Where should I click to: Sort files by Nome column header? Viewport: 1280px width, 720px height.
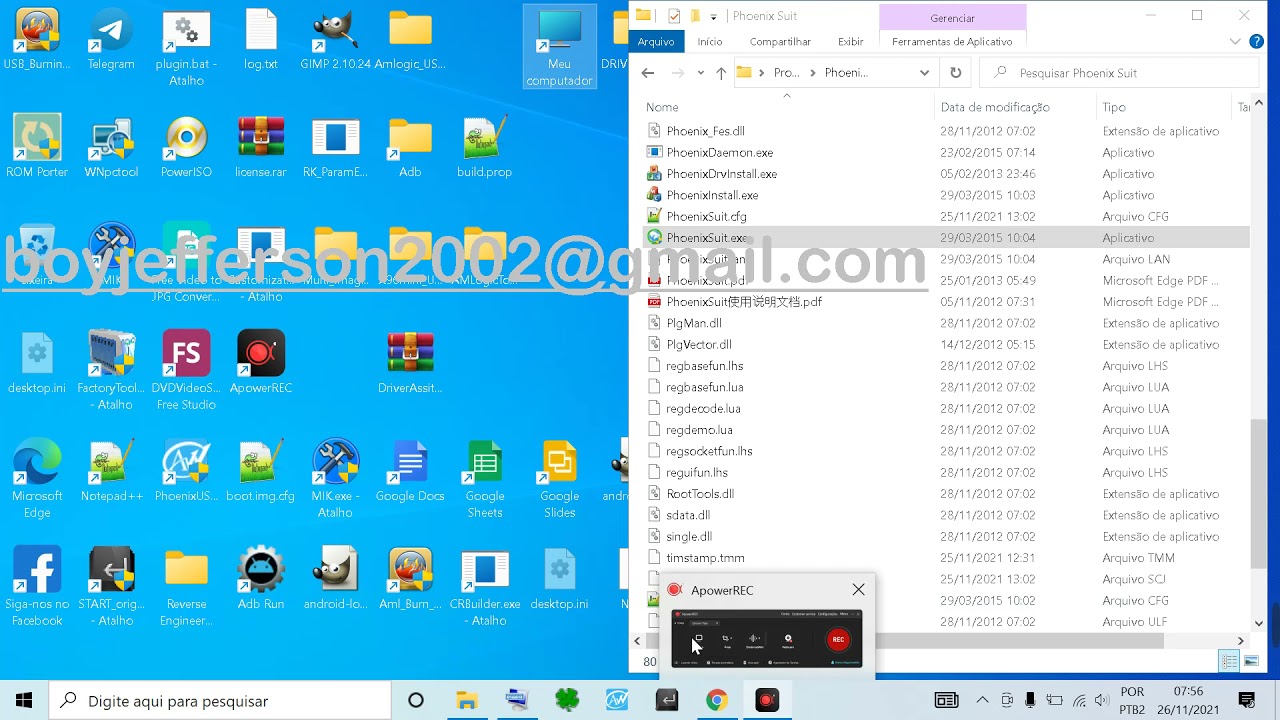787,107
